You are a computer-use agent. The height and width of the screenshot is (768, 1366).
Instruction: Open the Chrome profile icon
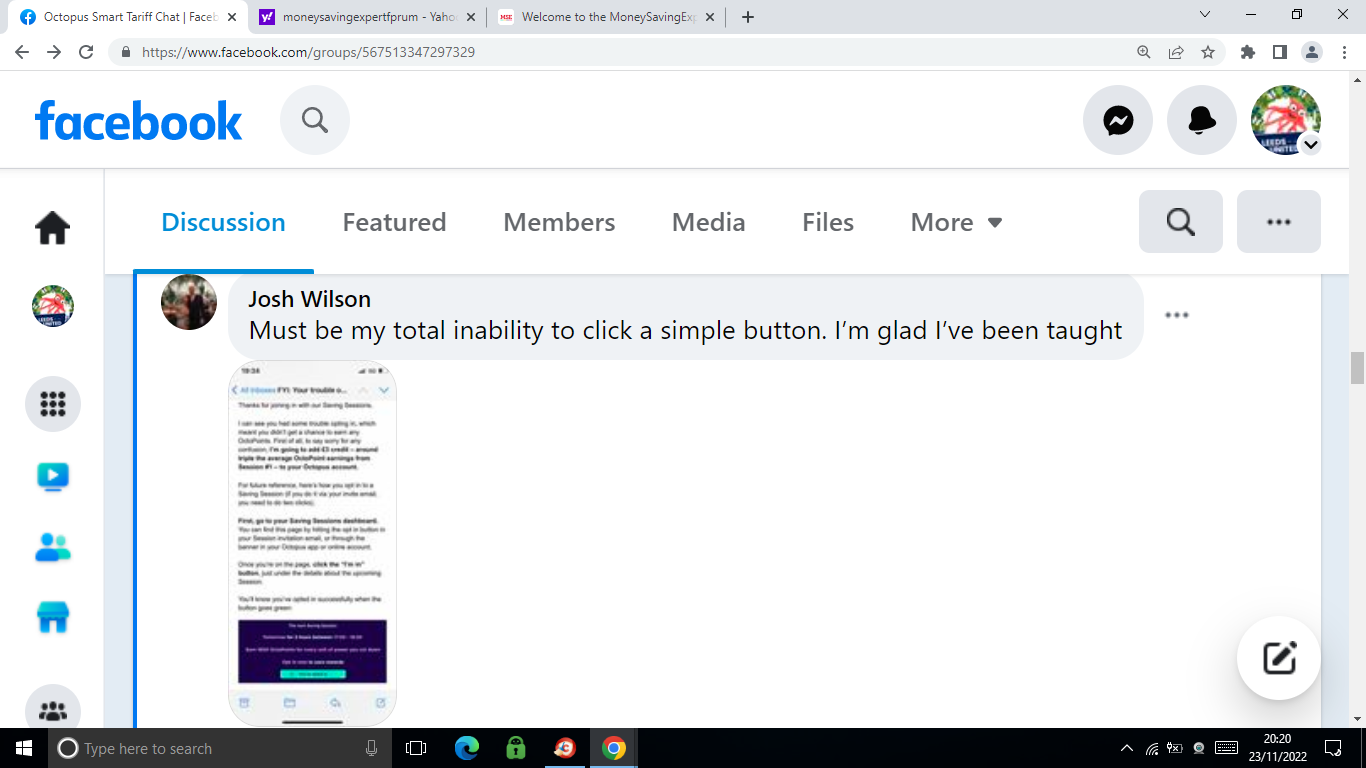coord(1311,52)
